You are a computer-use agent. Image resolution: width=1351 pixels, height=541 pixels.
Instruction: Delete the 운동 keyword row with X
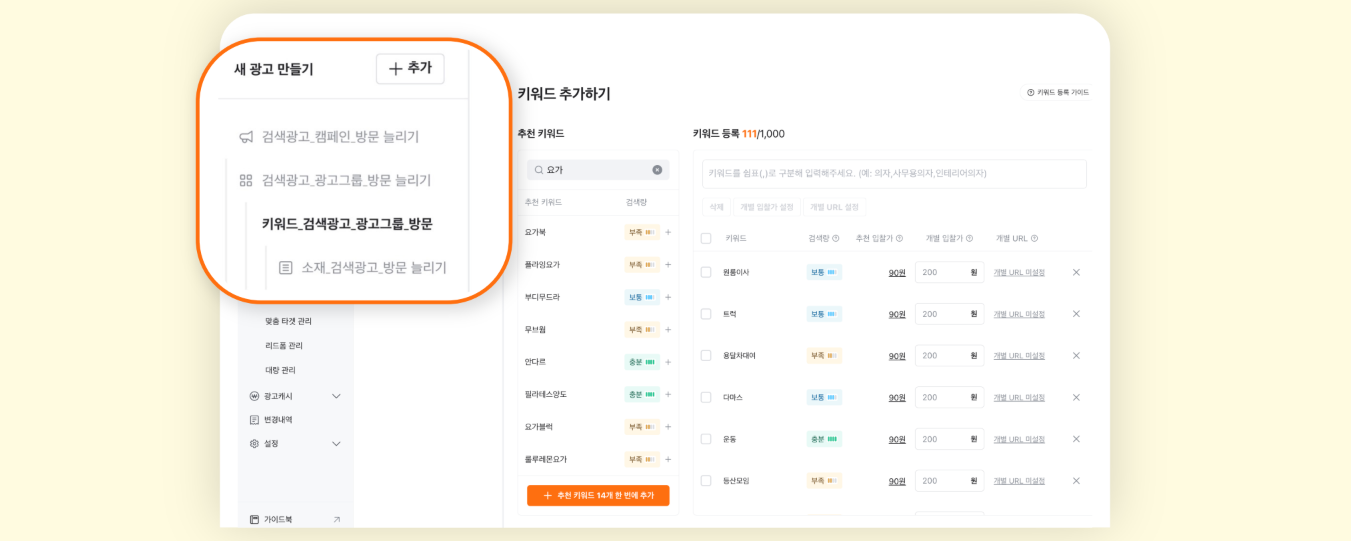(1076, 439)
